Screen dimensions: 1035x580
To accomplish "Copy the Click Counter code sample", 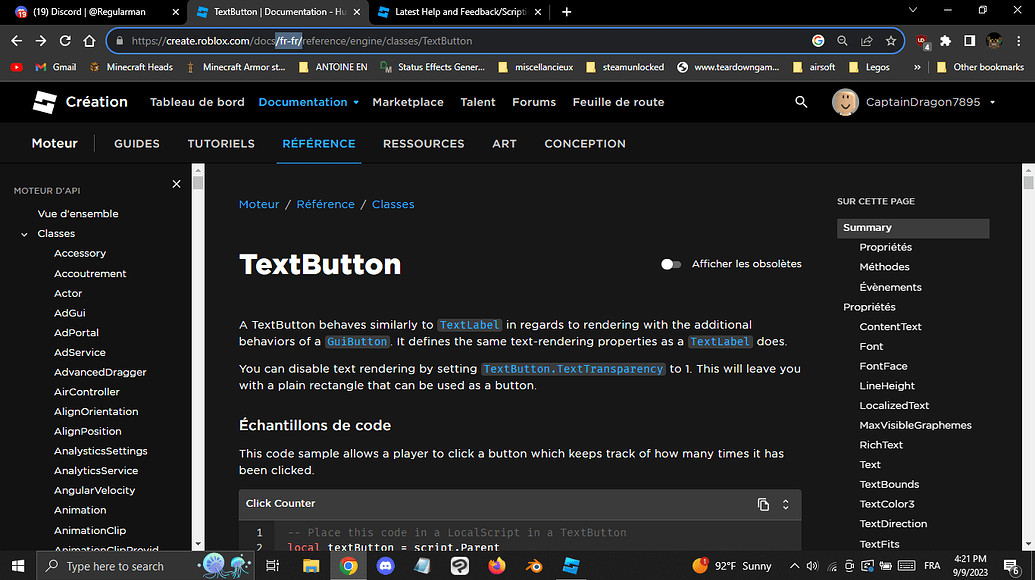I will click(762, 504).
